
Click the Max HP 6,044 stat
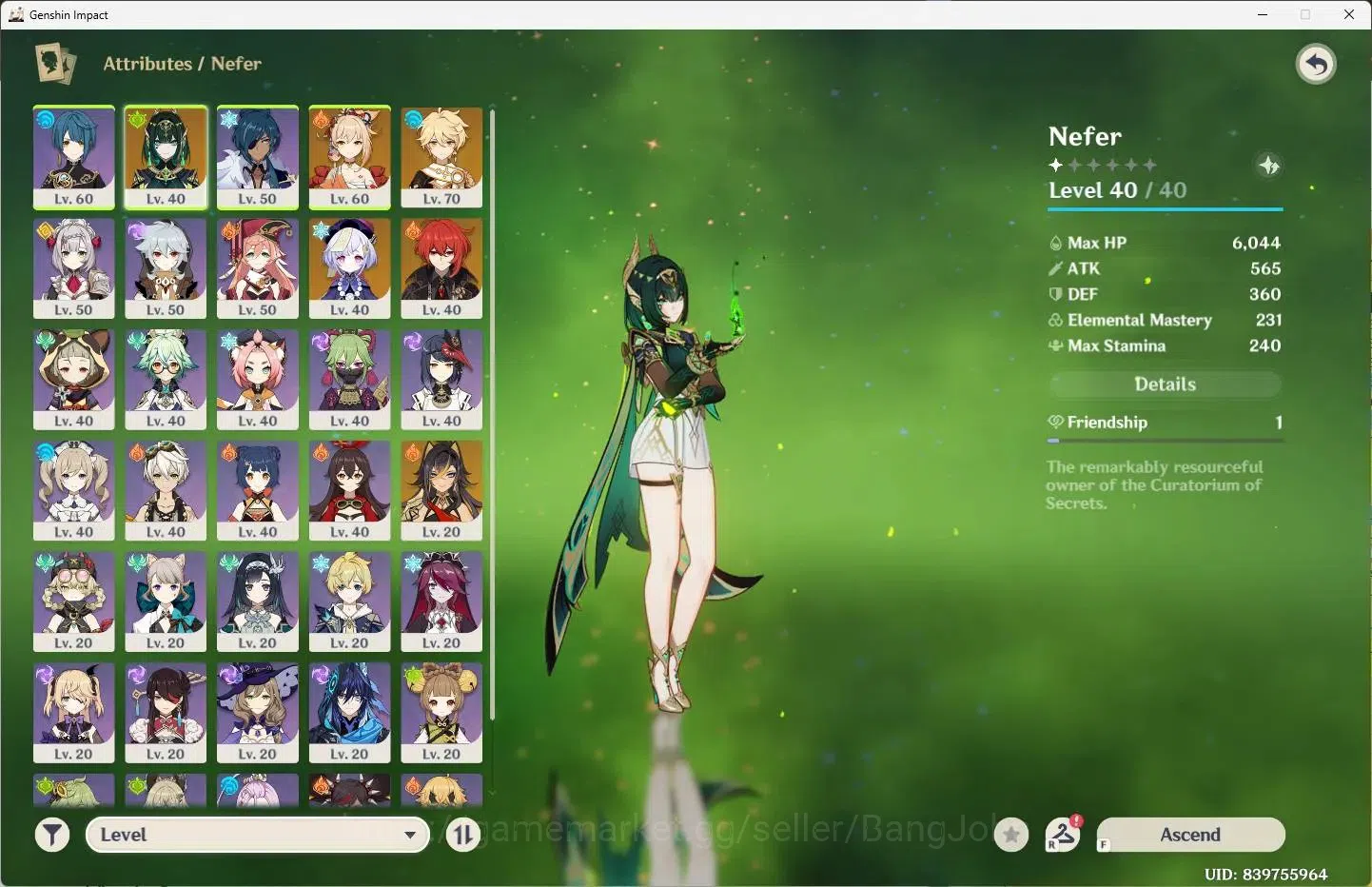tap(1165, 243)
